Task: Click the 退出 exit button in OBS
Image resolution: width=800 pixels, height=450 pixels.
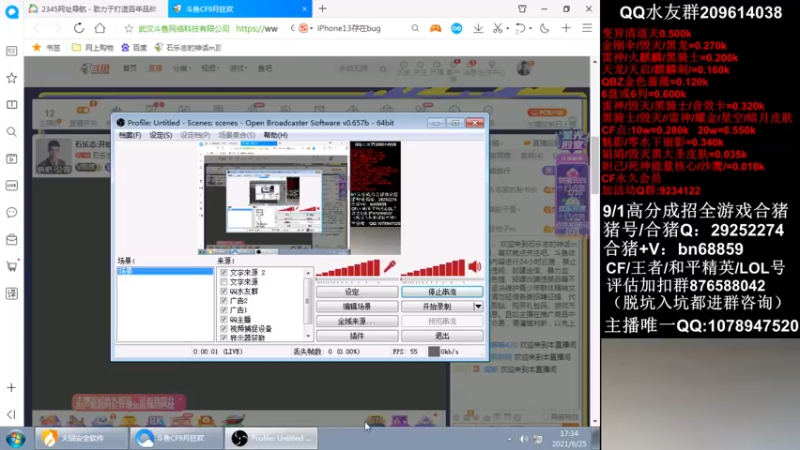Action: pos(442,336)
